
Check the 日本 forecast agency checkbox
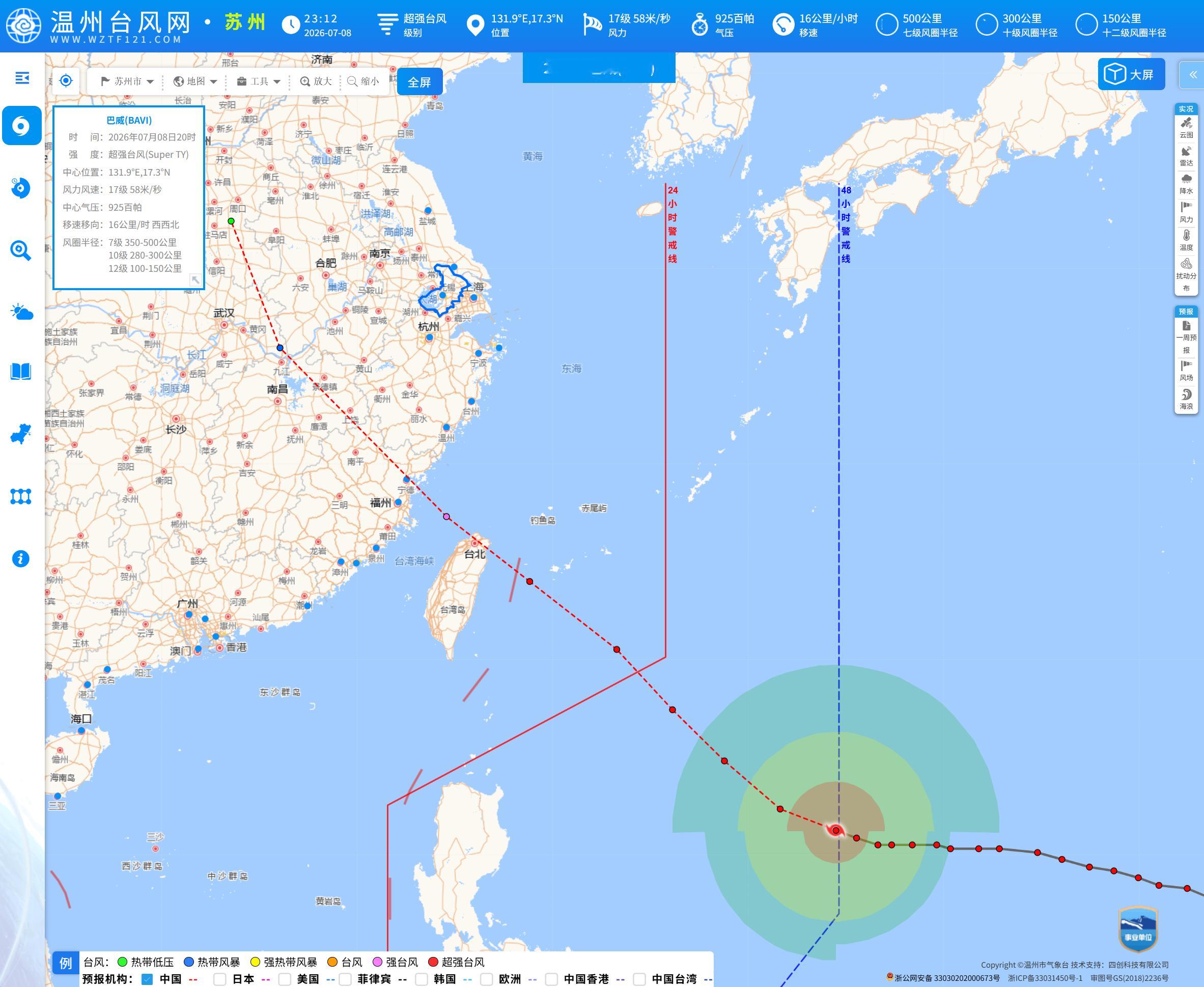(220, 979)
